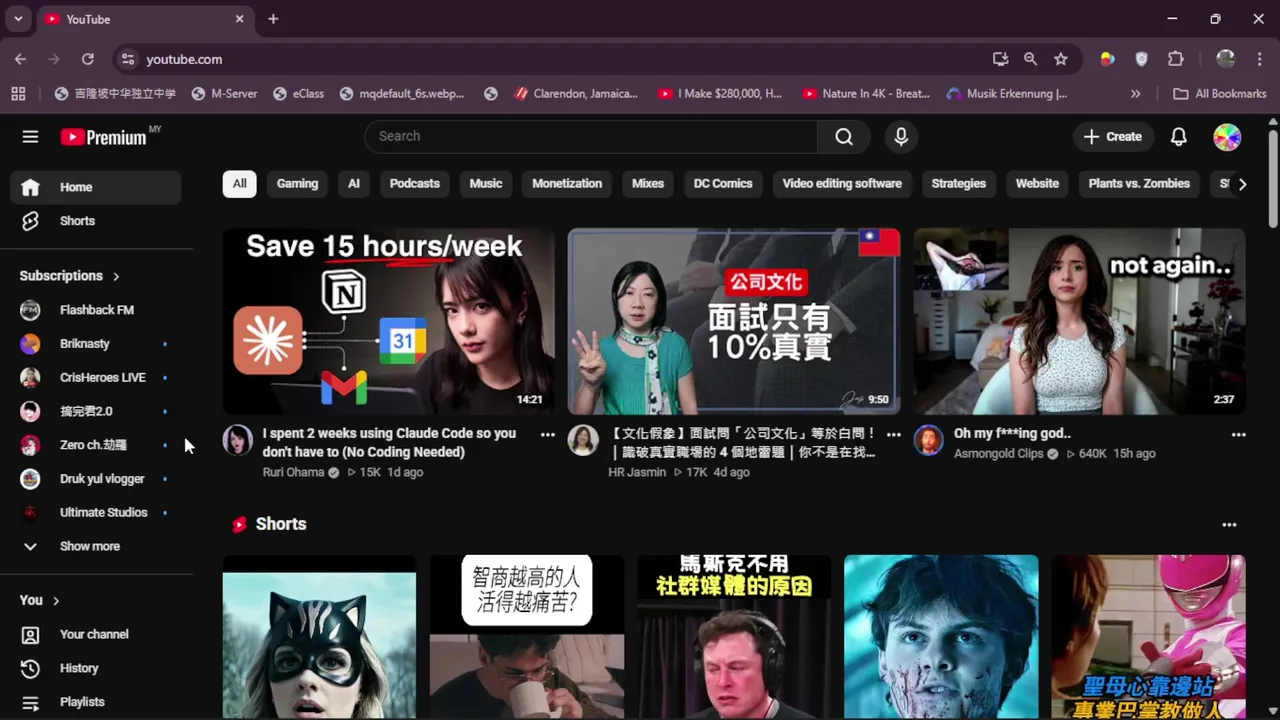Open Shorts in sidebar

click(x=96, y=221)
